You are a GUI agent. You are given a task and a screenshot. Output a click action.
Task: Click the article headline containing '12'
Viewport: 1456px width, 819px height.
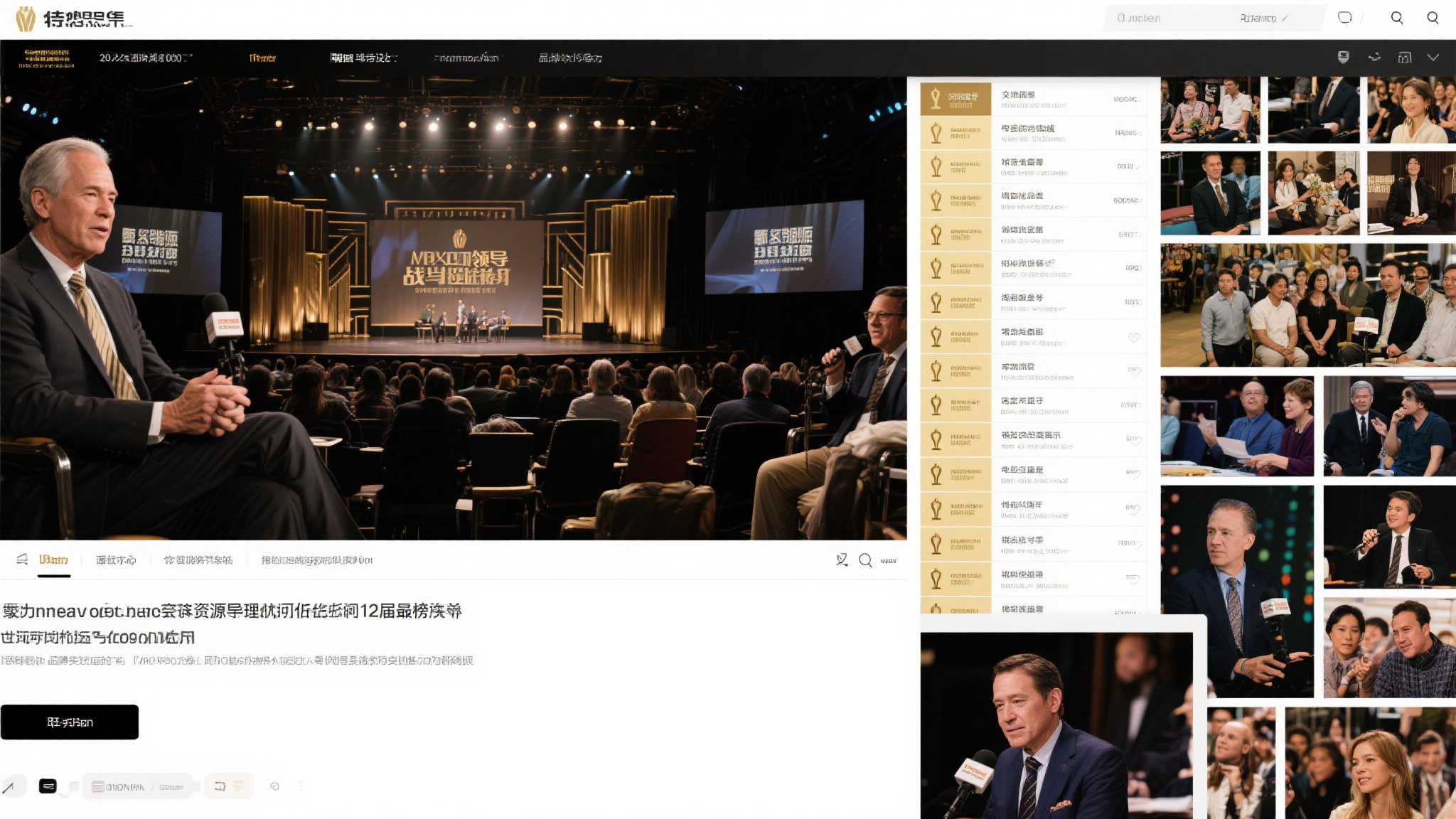232,611
